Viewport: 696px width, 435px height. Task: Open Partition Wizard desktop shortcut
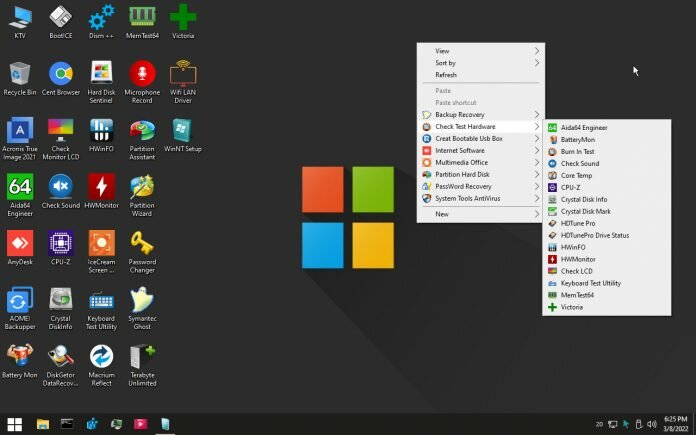(x=142, y=195)
